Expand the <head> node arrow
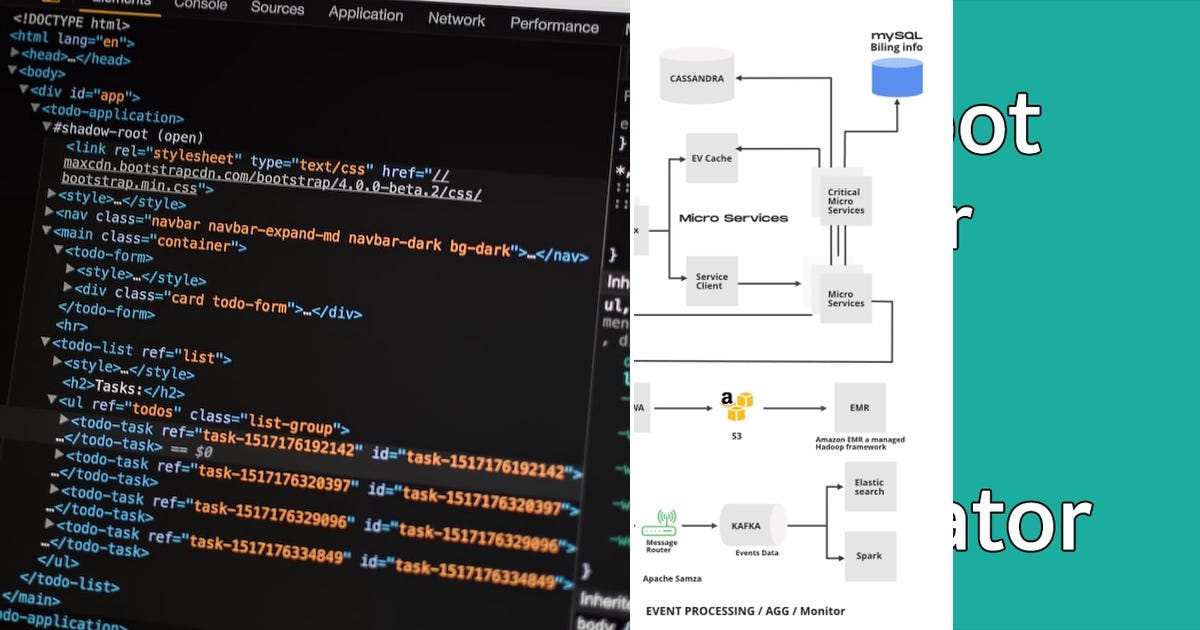The image size is (1200, 630). (x=14, y=54)
